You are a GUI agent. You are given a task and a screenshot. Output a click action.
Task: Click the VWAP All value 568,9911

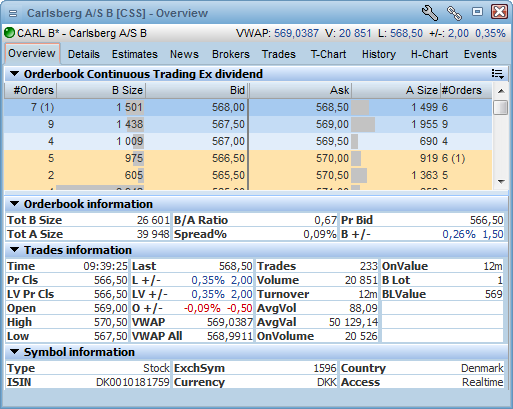point(230,336)
